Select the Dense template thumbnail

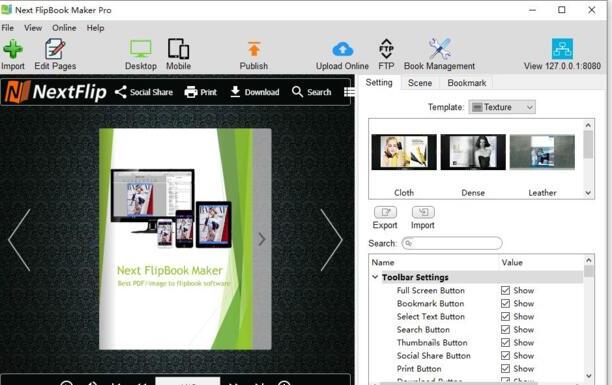point(473,152)
